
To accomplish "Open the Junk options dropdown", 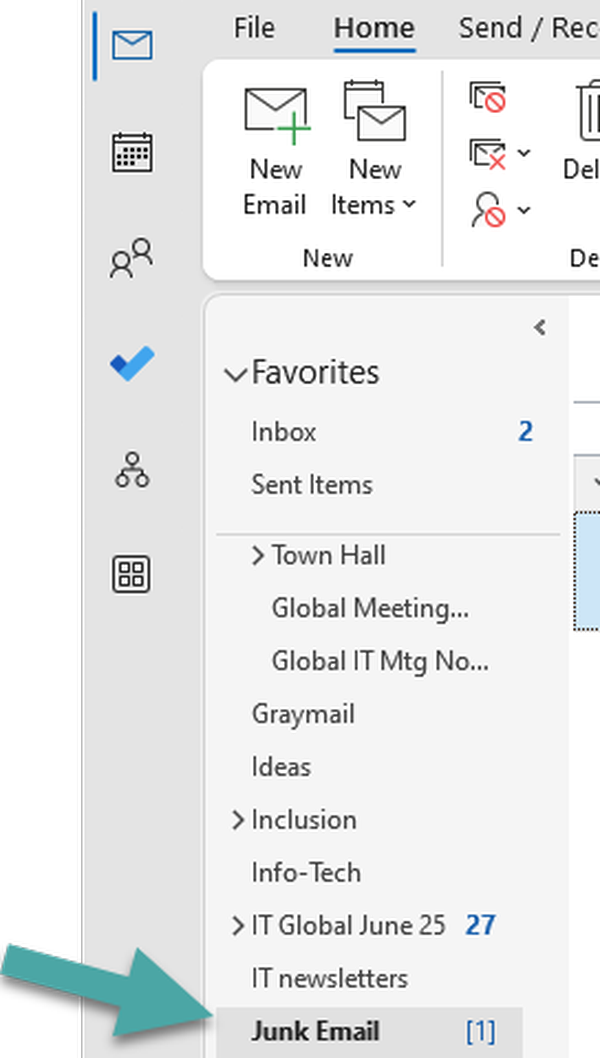I will 524,211.
